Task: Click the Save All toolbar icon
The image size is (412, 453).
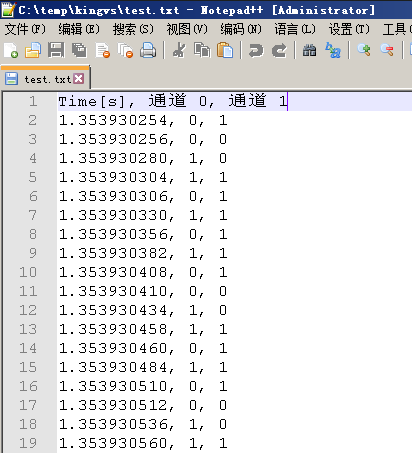Action: pyautogui.click(x=79, y=50)
